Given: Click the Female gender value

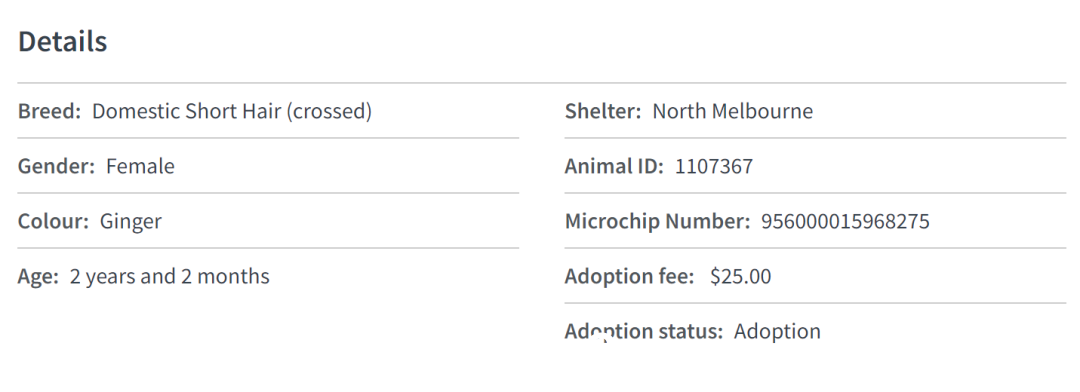Looking at the screenshot, I should [141, 166].
